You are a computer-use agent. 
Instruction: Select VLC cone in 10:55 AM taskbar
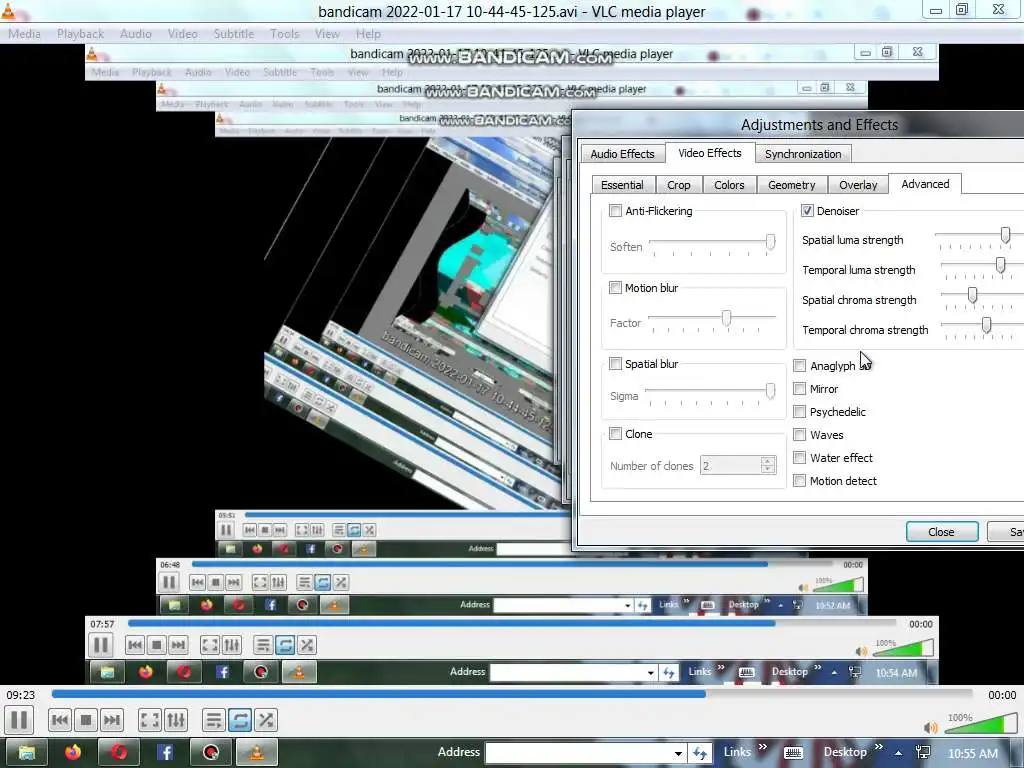click(257, 752)
